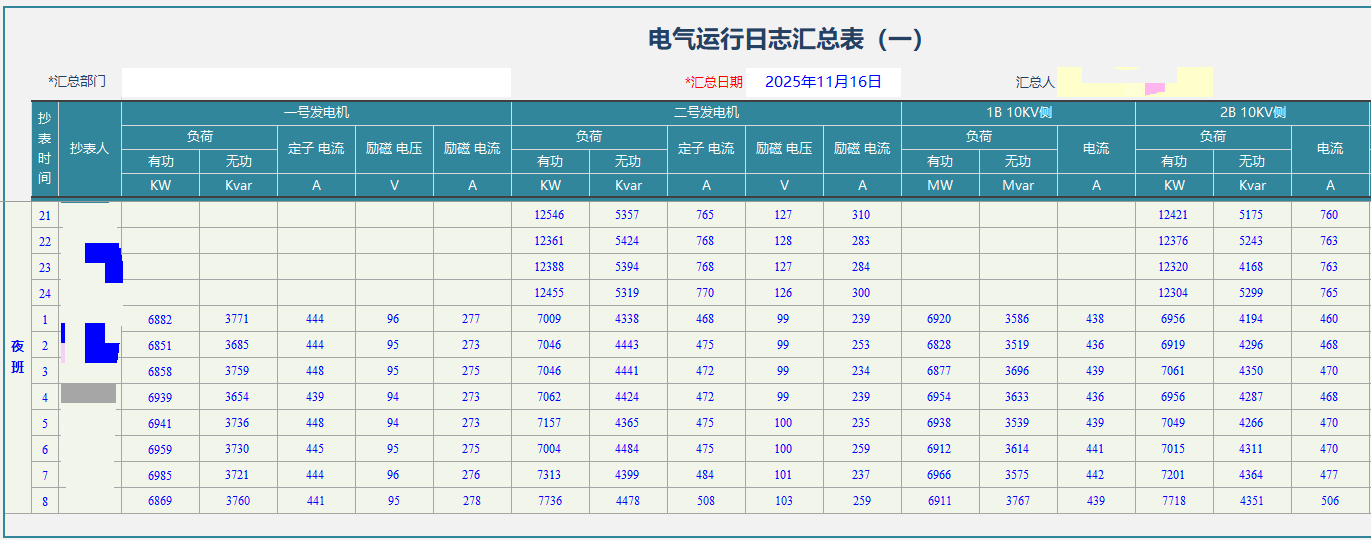Viewport: 1371px width, 540px height.
Task: Select the 1B cell with value 6920
Action: (939, 319)
